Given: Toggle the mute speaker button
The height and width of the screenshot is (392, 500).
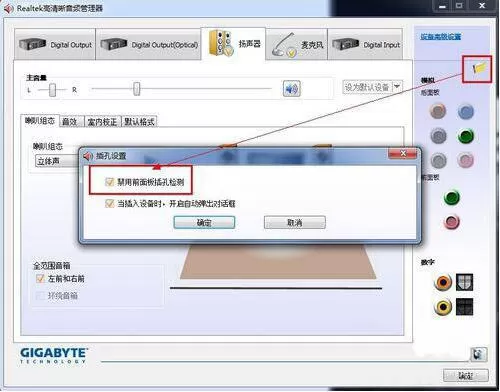Looking at the screenshot, I should pos(292,89).
